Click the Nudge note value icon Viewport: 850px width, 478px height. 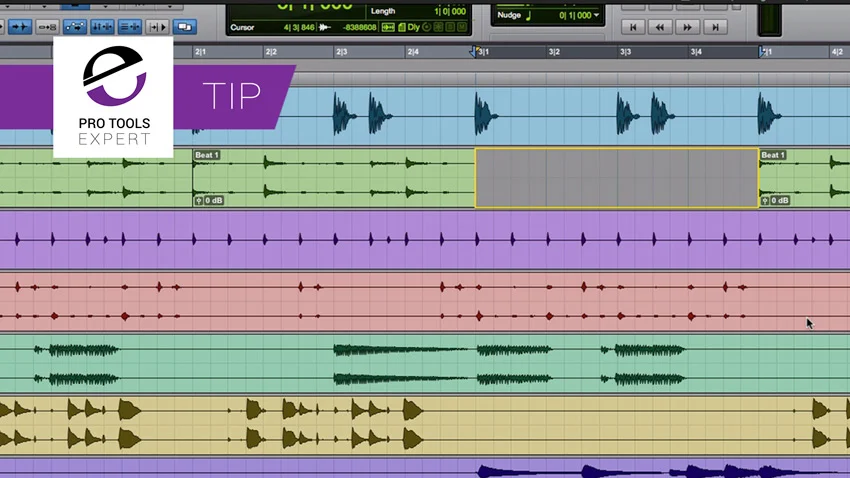coord(529,16)
